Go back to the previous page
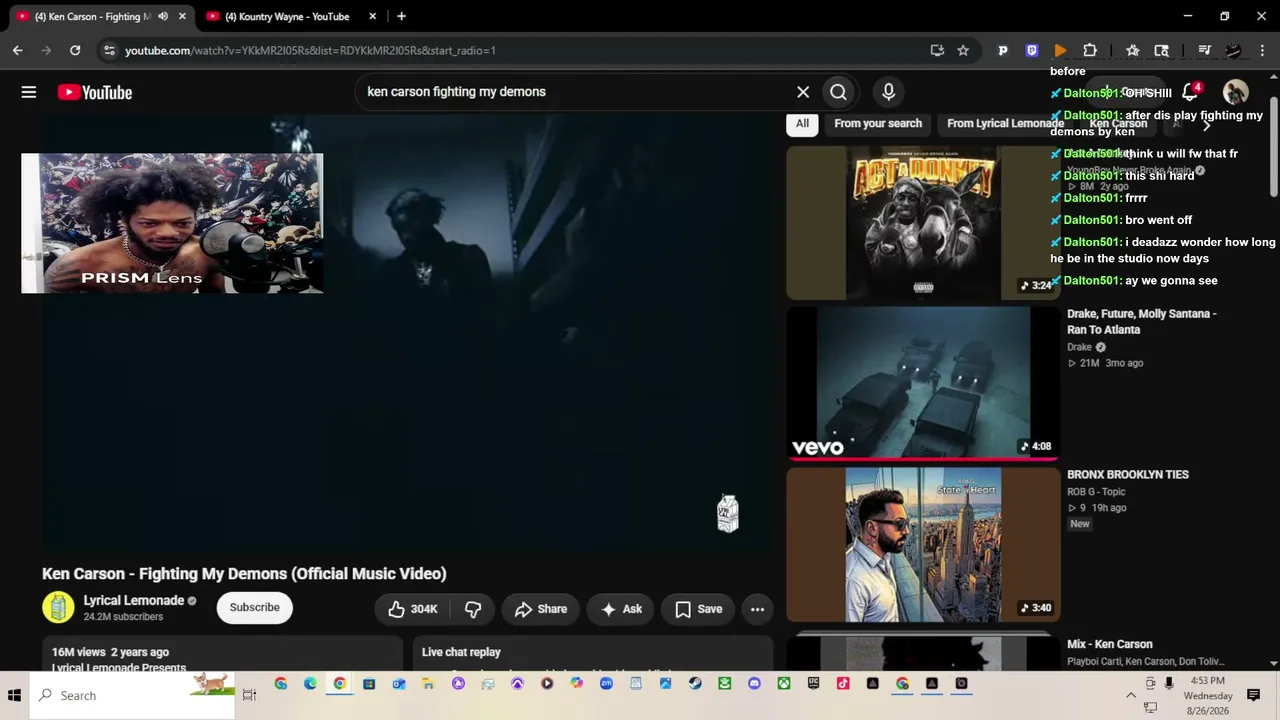This screenshot has width=1280, height=720. [x=17, y=50]
